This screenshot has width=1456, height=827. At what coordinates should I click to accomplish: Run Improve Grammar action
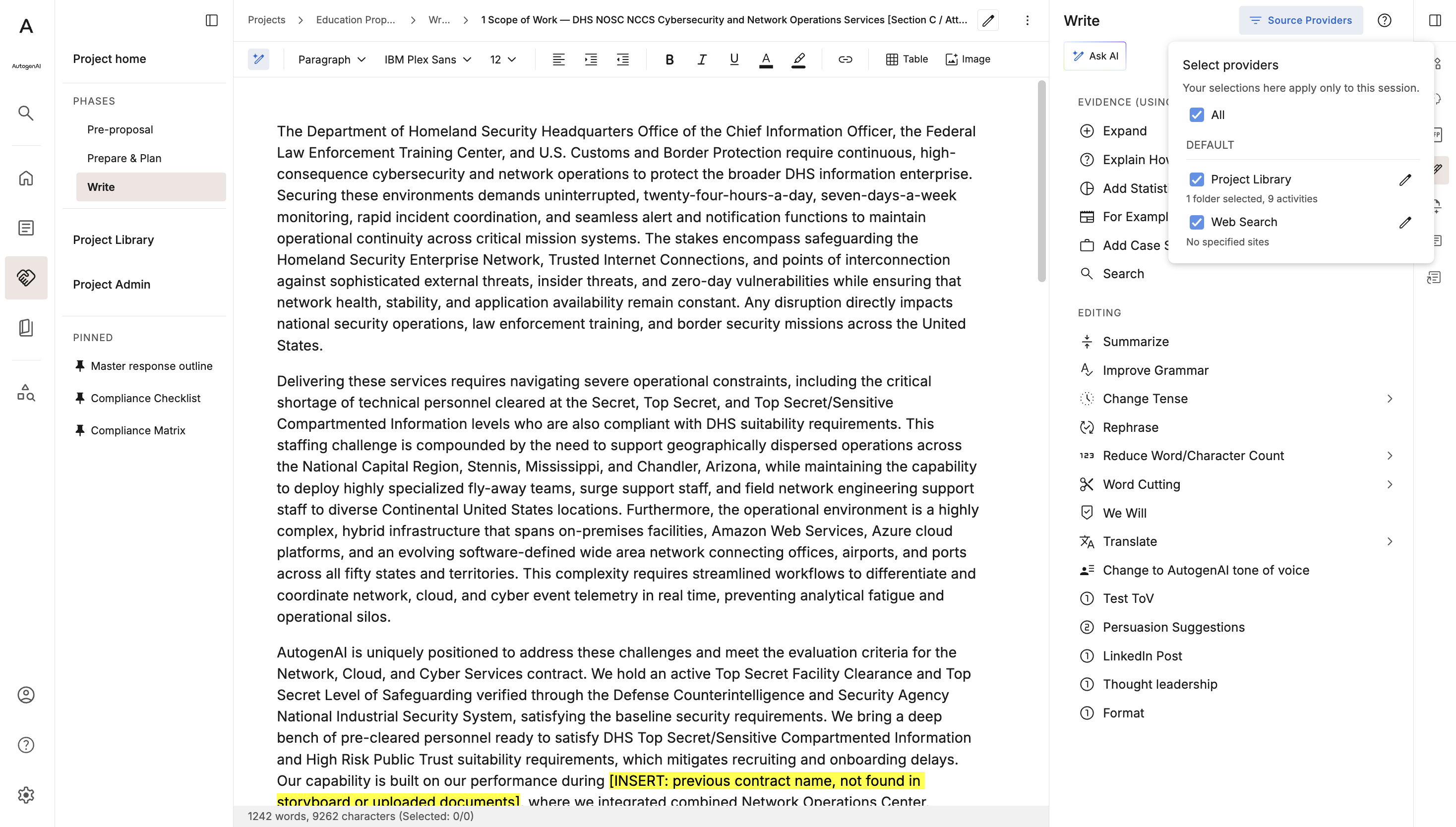pos(1155,370)
